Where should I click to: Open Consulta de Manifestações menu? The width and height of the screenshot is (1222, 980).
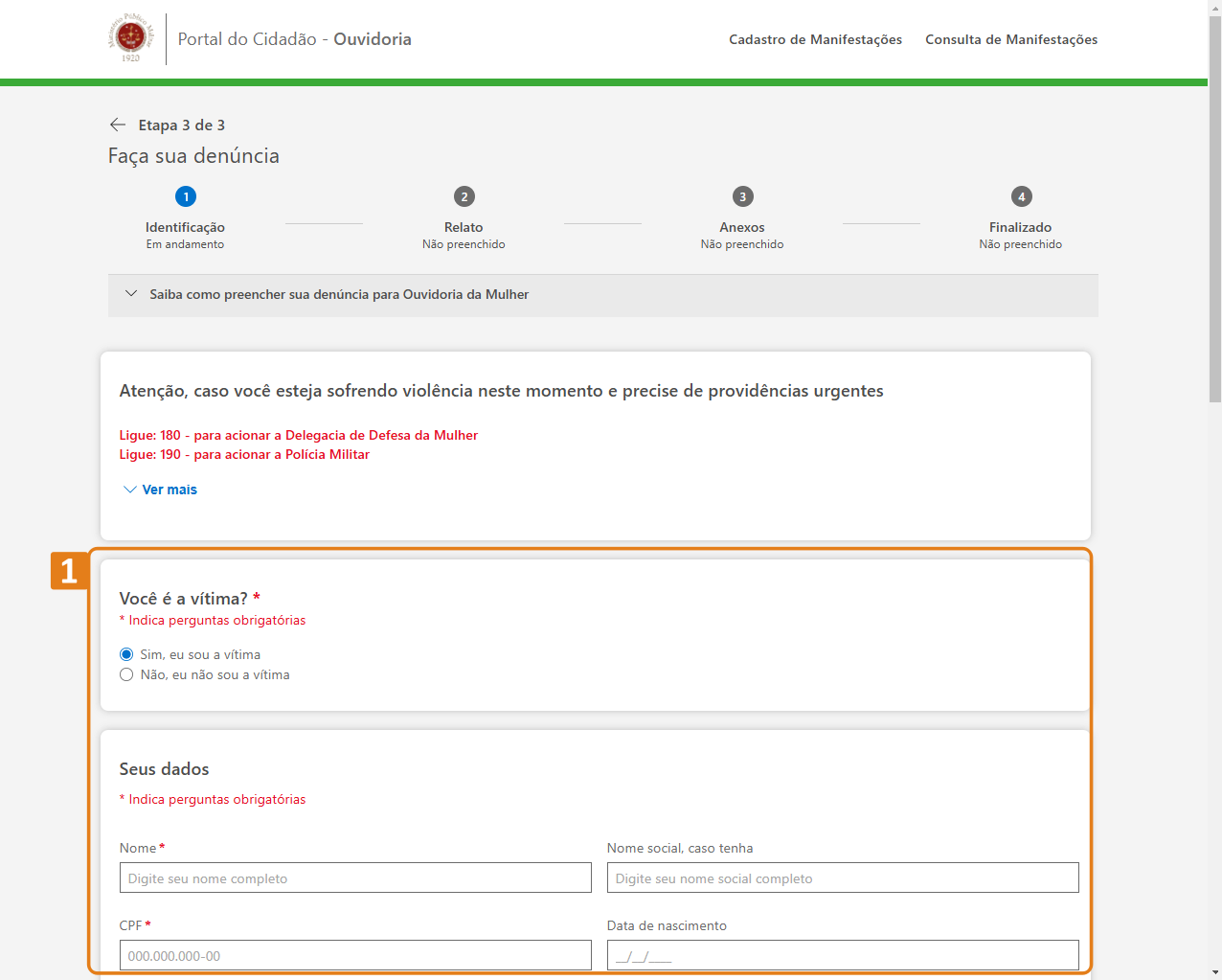1010,39
